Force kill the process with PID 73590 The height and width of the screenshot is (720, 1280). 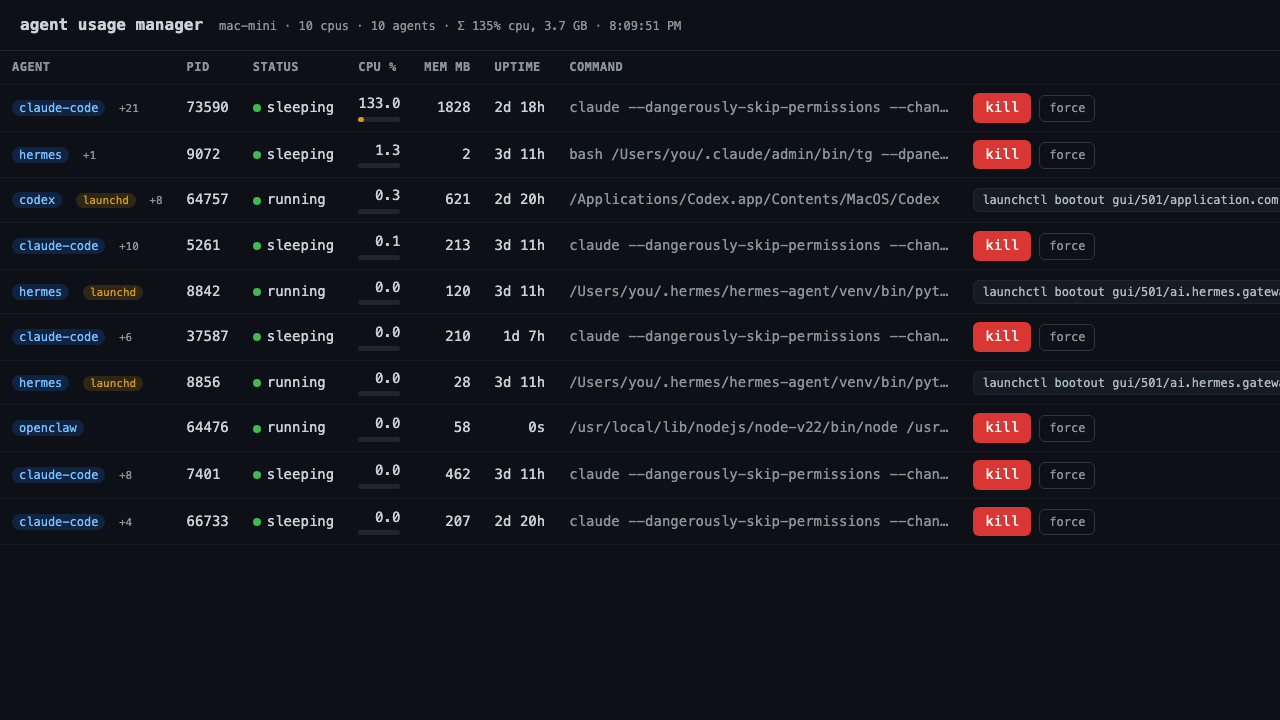pos(1067,108)
